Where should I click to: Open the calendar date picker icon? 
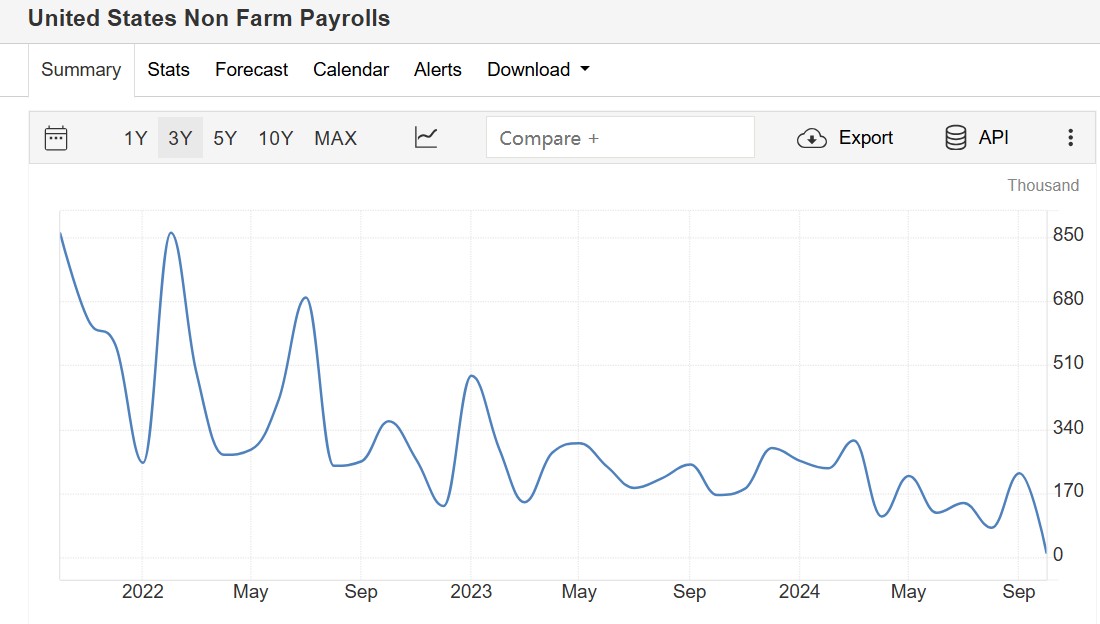[56, 138]
